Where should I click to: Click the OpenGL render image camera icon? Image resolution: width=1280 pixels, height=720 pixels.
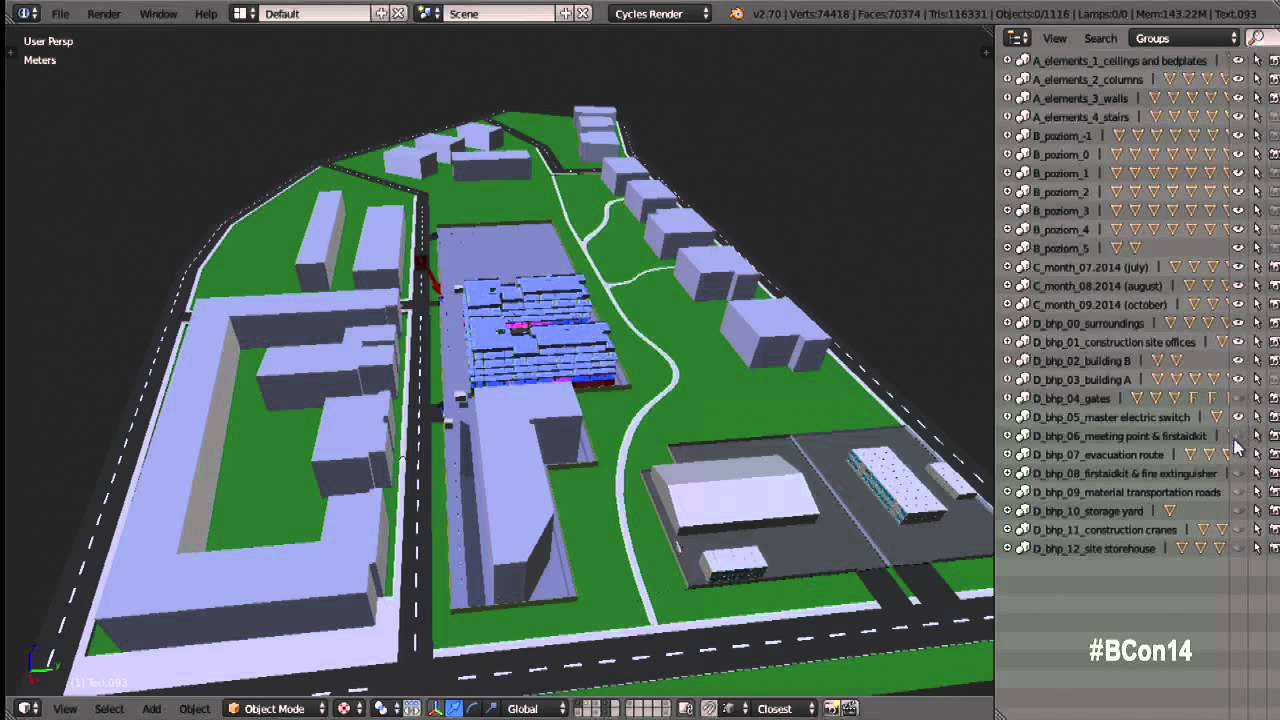click(x=832, y=708)
